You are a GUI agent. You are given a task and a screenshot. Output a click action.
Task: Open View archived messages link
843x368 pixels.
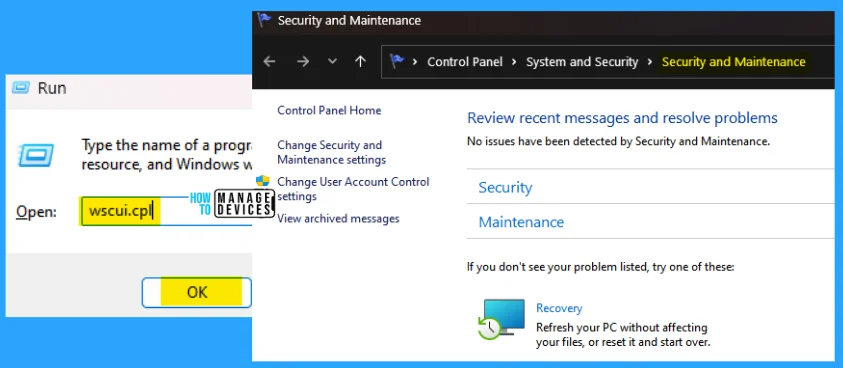tap(338, 218)
